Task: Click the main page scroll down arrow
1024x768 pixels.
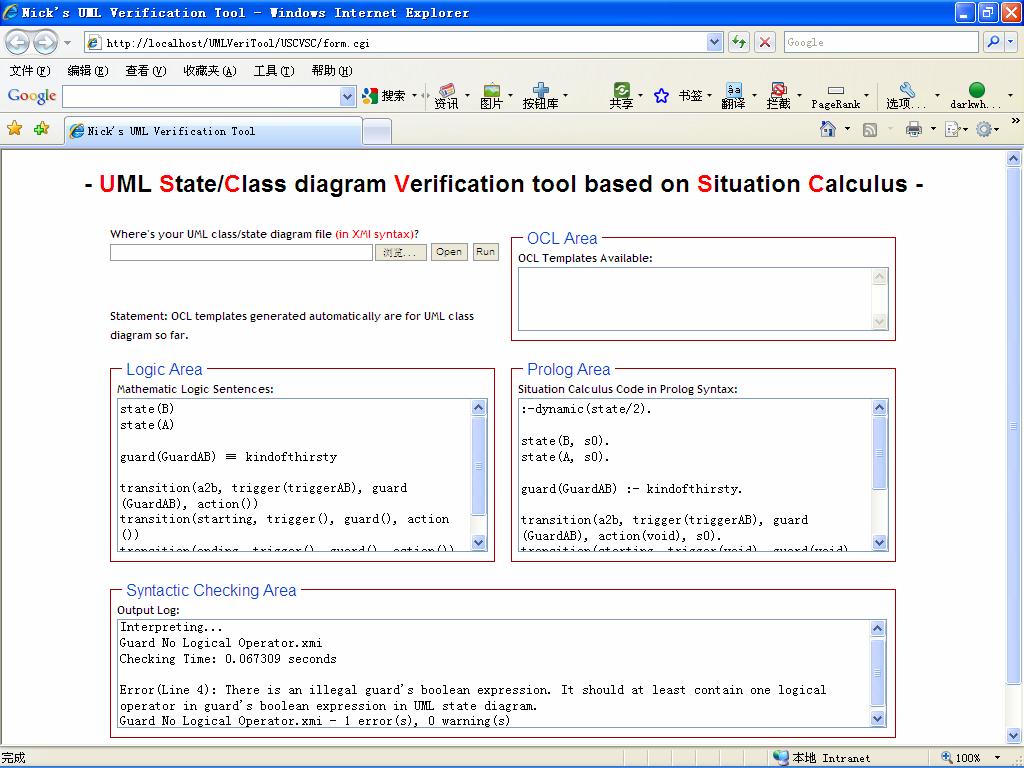Action: point(1014,736)
